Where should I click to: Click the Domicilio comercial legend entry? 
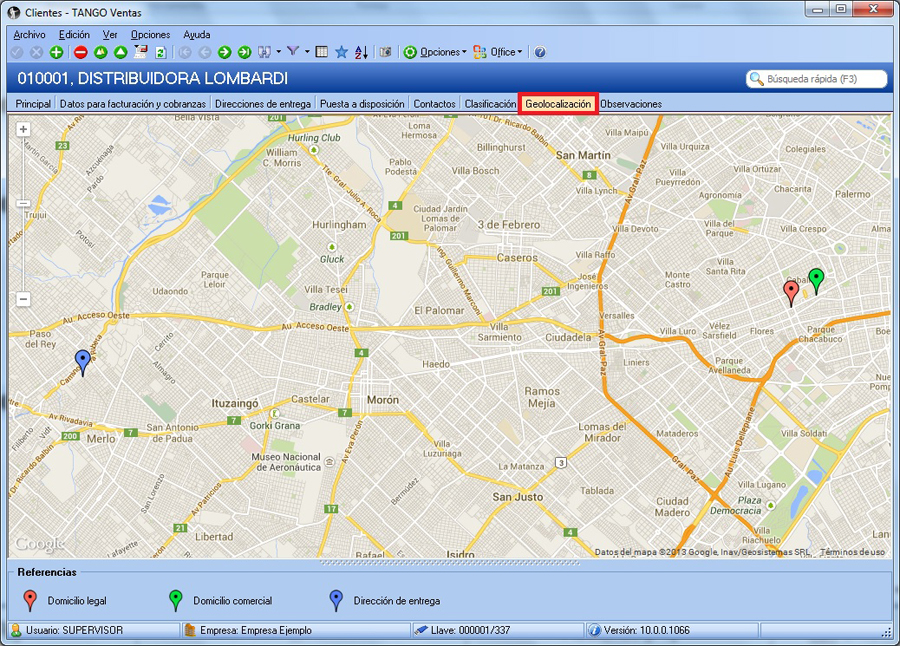pos(220,601)
